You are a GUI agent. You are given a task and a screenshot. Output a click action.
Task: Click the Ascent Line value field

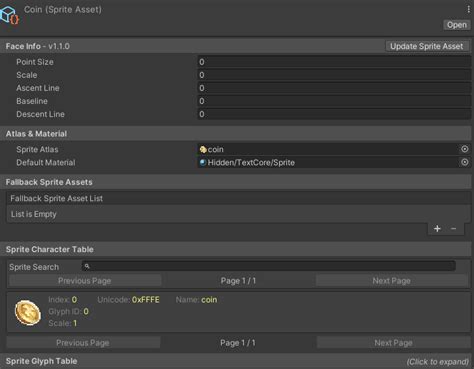[334, 88]
